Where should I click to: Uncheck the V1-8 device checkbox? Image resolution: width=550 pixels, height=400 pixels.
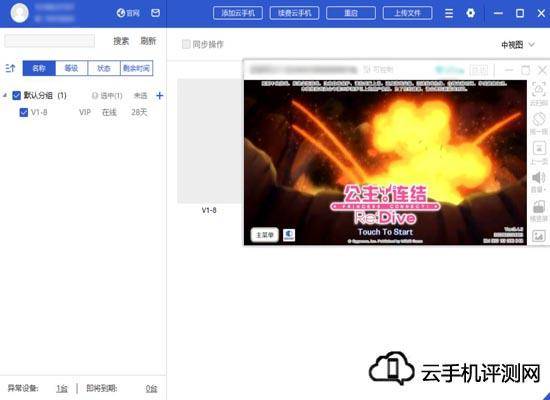coord(24,112)
